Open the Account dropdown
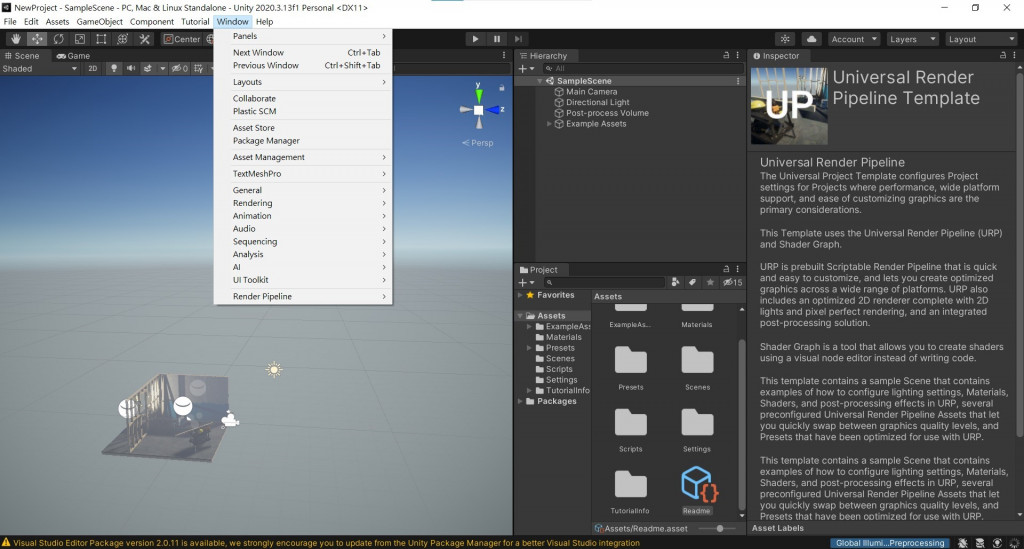 pyautogui.click(x=854, y=39)
